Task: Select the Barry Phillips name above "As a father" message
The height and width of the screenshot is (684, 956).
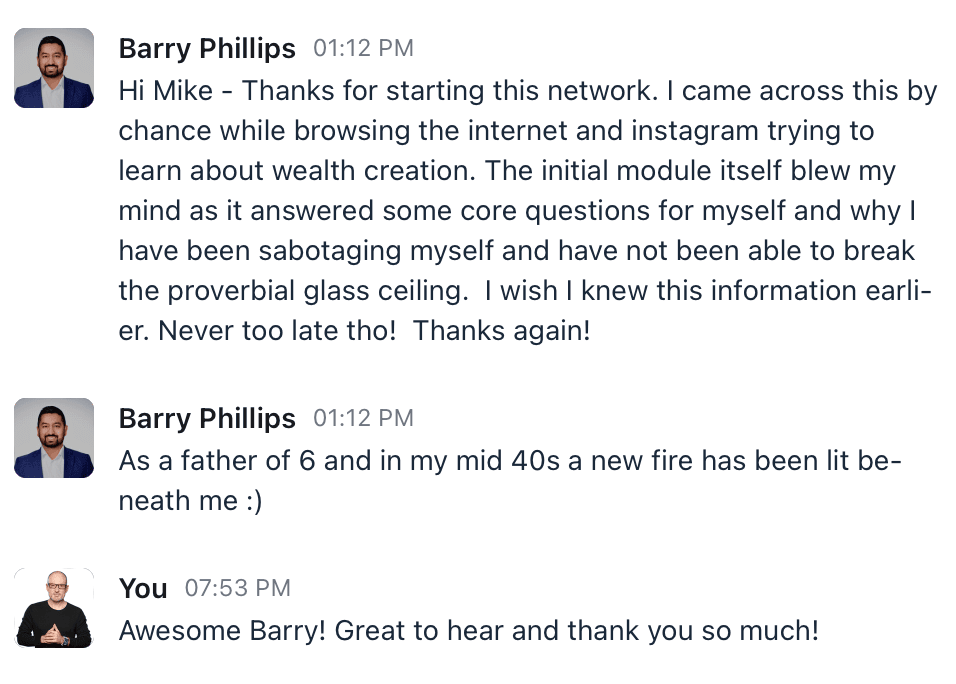Action: pos(207,418)
